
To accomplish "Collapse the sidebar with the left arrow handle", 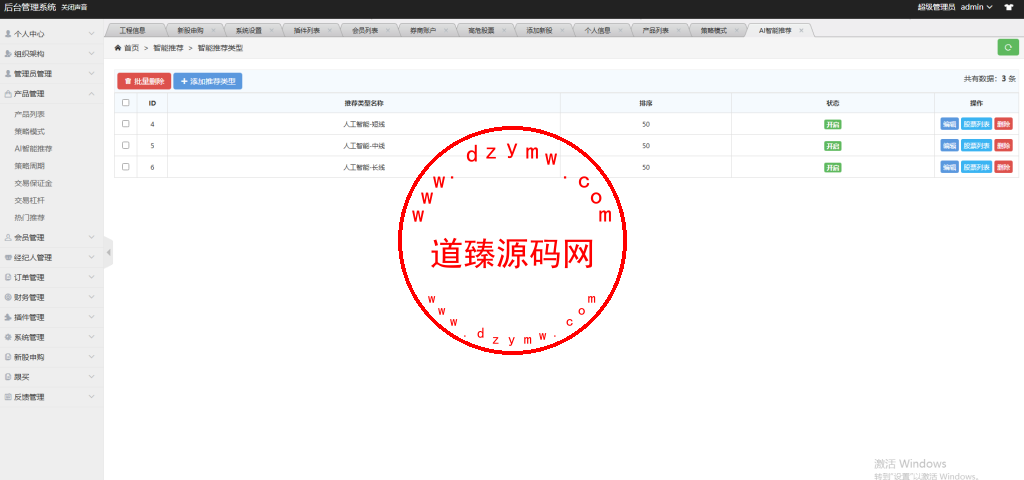I will pyautogui.click(x=108, y=252).
